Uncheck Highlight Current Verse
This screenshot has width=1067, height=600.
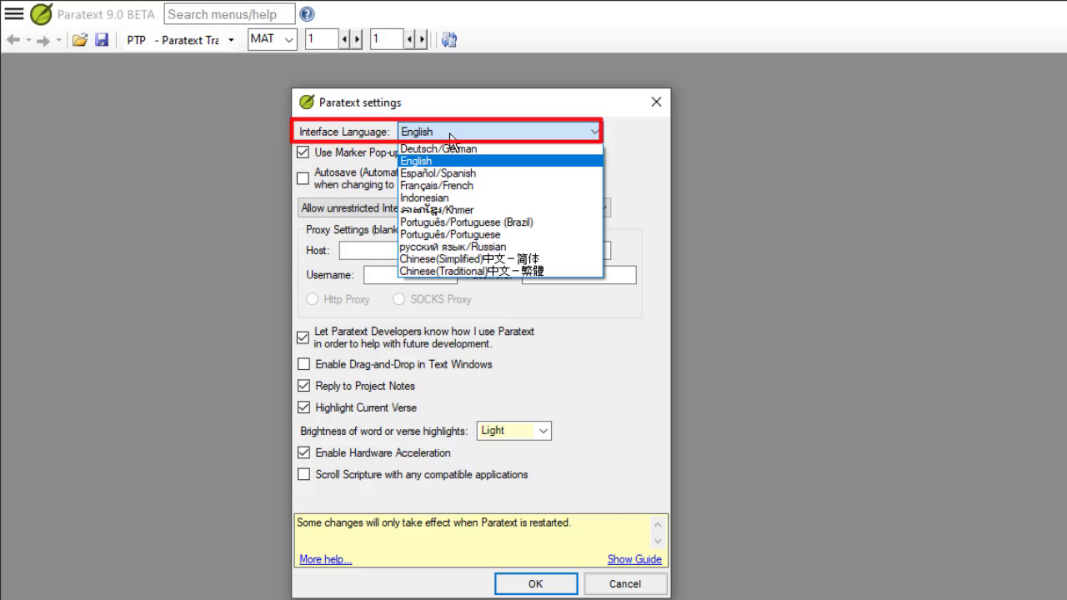[304, 408]
